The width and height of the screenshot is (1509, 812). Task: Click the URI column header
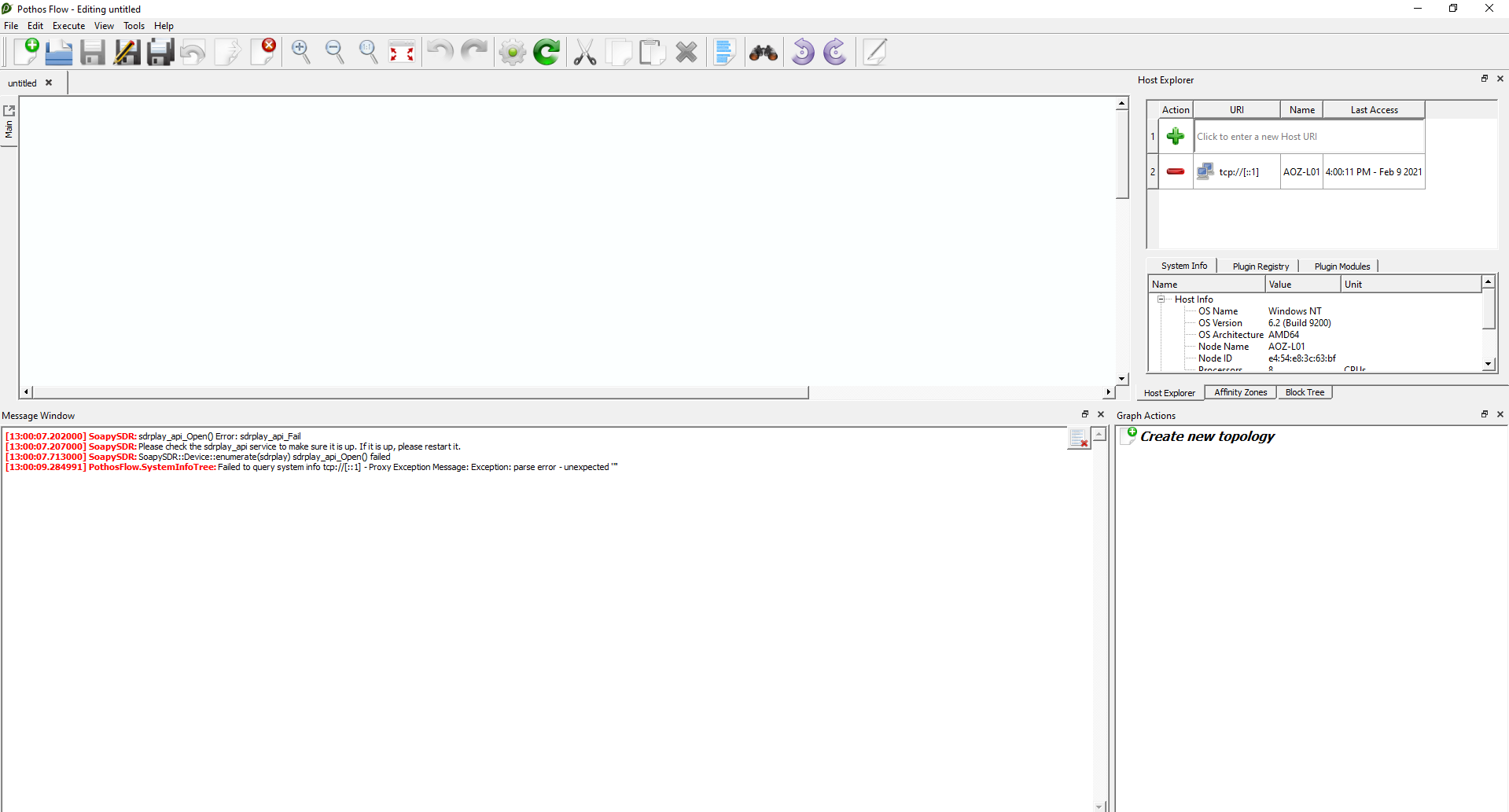1237,110
